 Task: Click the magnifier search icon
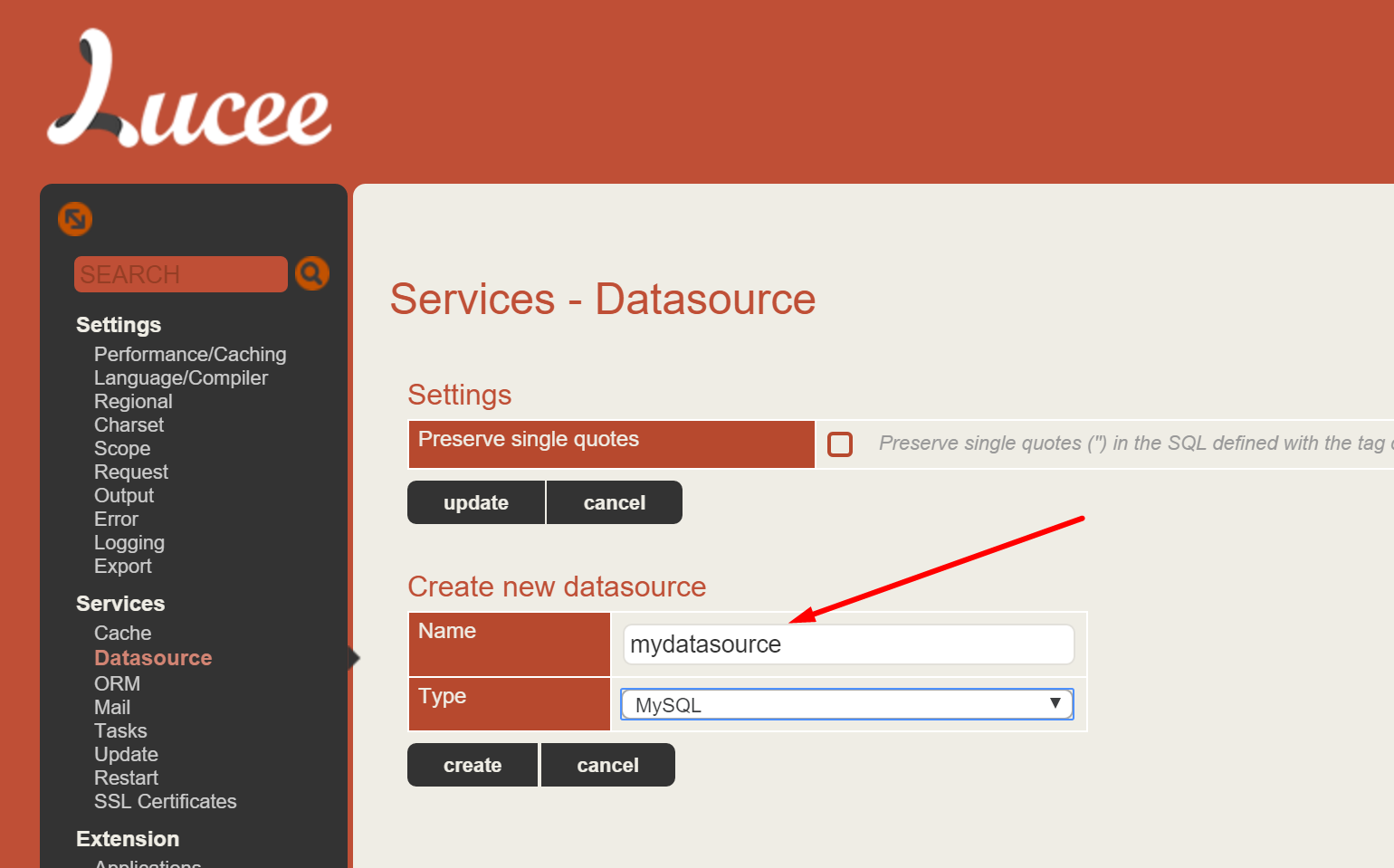click(x=311, y=273)
